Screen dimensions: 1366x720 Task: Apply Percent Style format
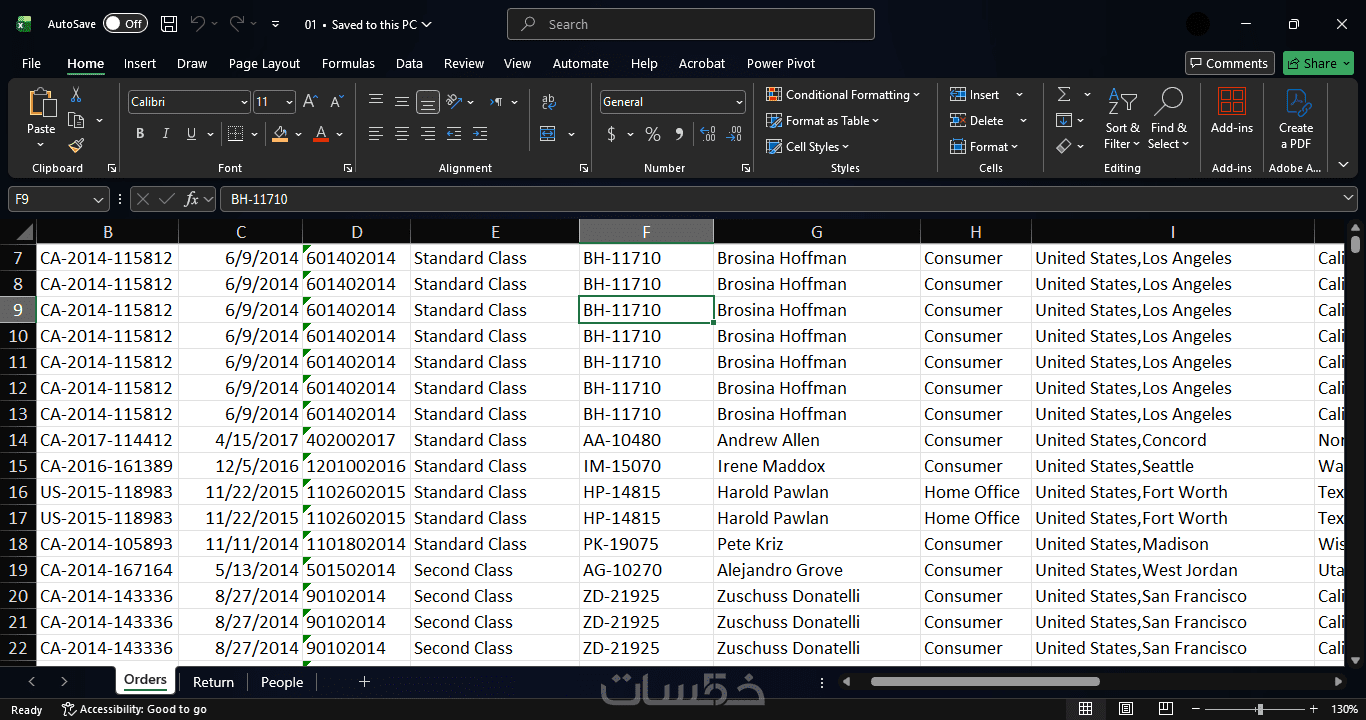click(653, 134)
